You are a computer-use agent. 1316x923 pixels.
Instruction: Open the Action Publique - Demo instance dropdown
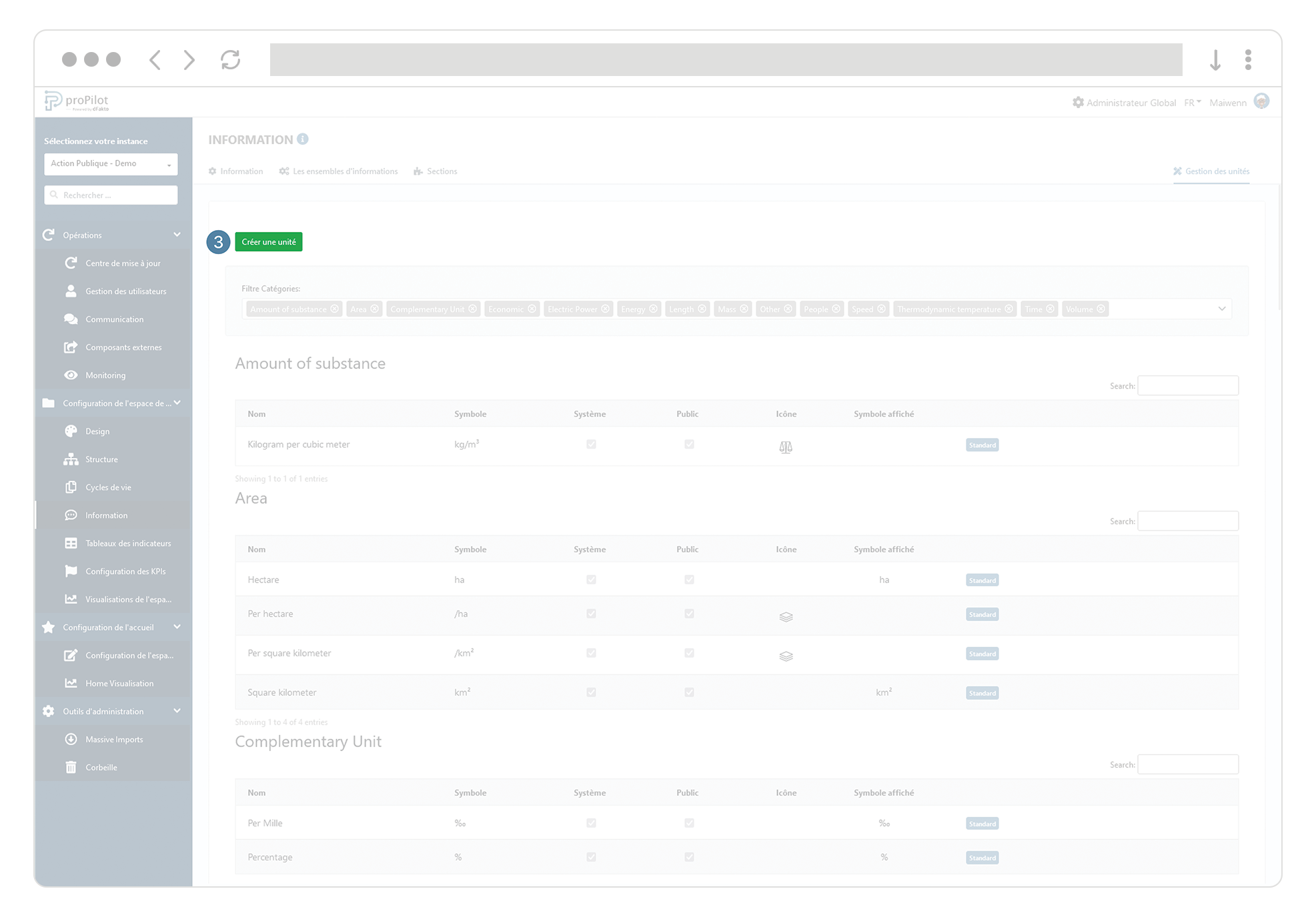click(111, 163)
